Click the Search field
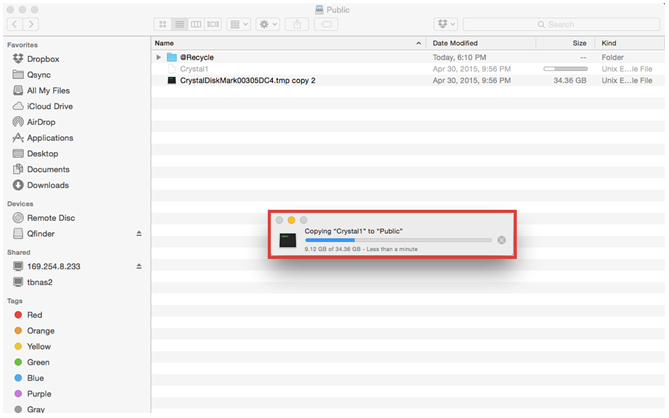Screen dimensions: 669x418 560,24
